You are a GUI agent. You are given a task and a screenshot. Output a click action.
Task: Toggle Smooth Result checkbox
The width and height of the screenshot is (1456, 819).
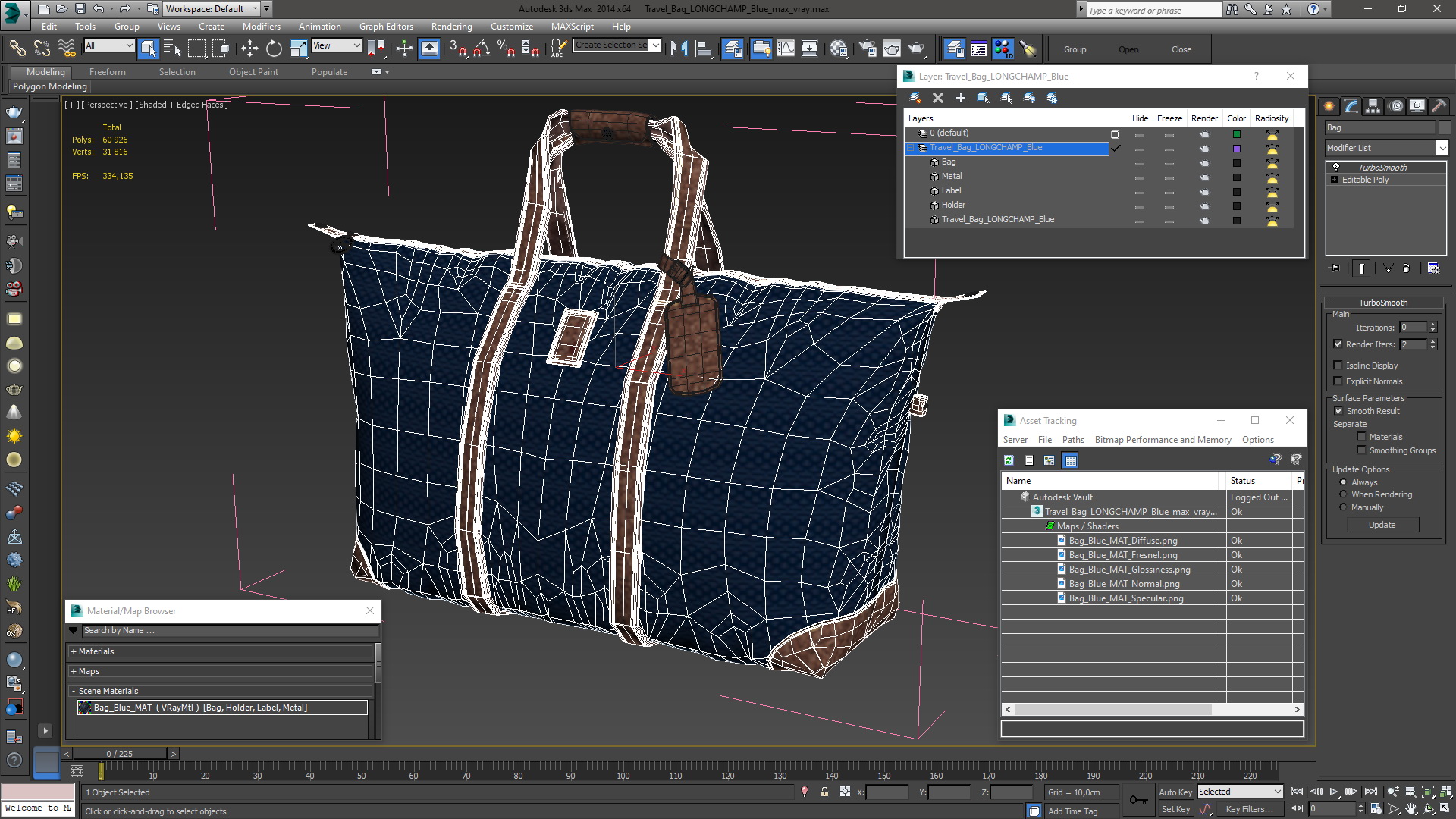pyautogui.click(x=1338, y=411)
